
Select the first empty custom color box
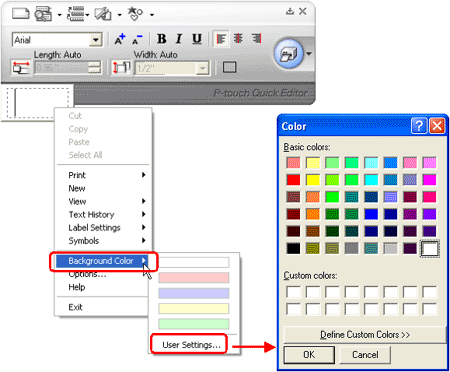[x=293, y=292]
